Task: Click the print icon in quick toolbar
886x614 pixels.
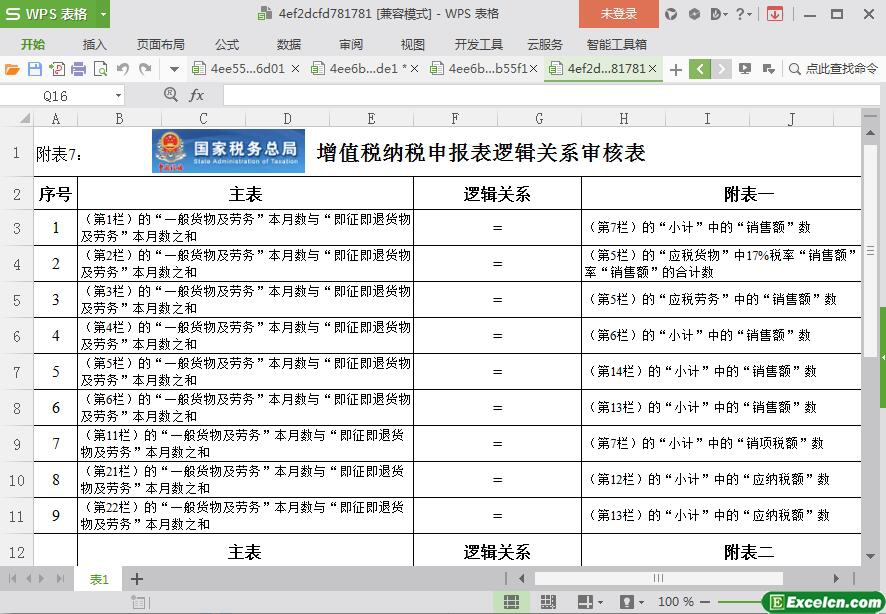Action: click(x=78, y=69)
